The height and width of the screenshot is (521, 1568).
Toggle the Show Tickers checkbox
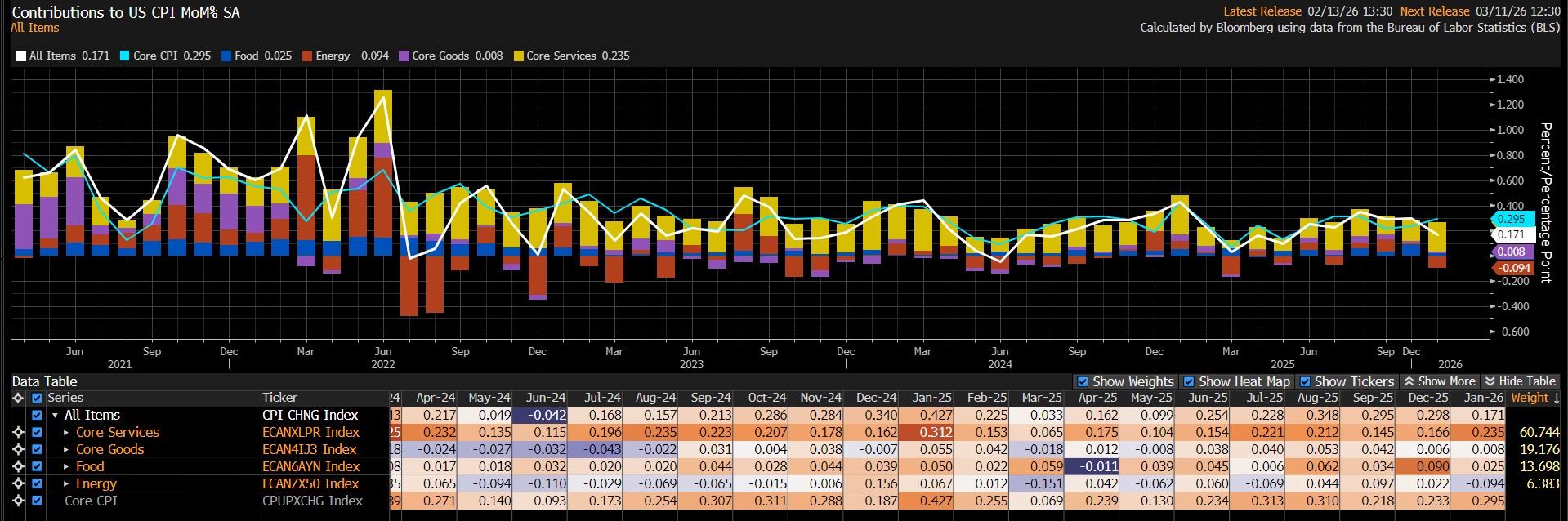click(x=1305, y=381)
